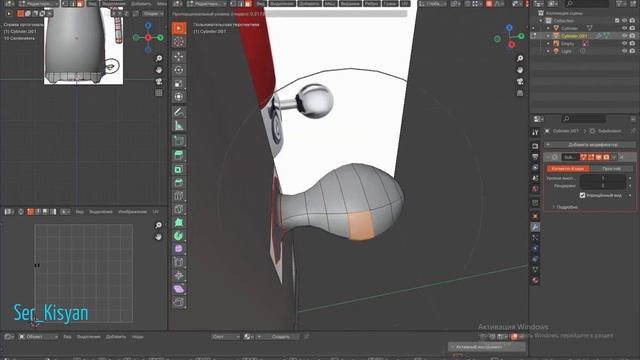640x360 pixels.
Task: Select the Annotate pencil tool
Action: click(179, 112)
